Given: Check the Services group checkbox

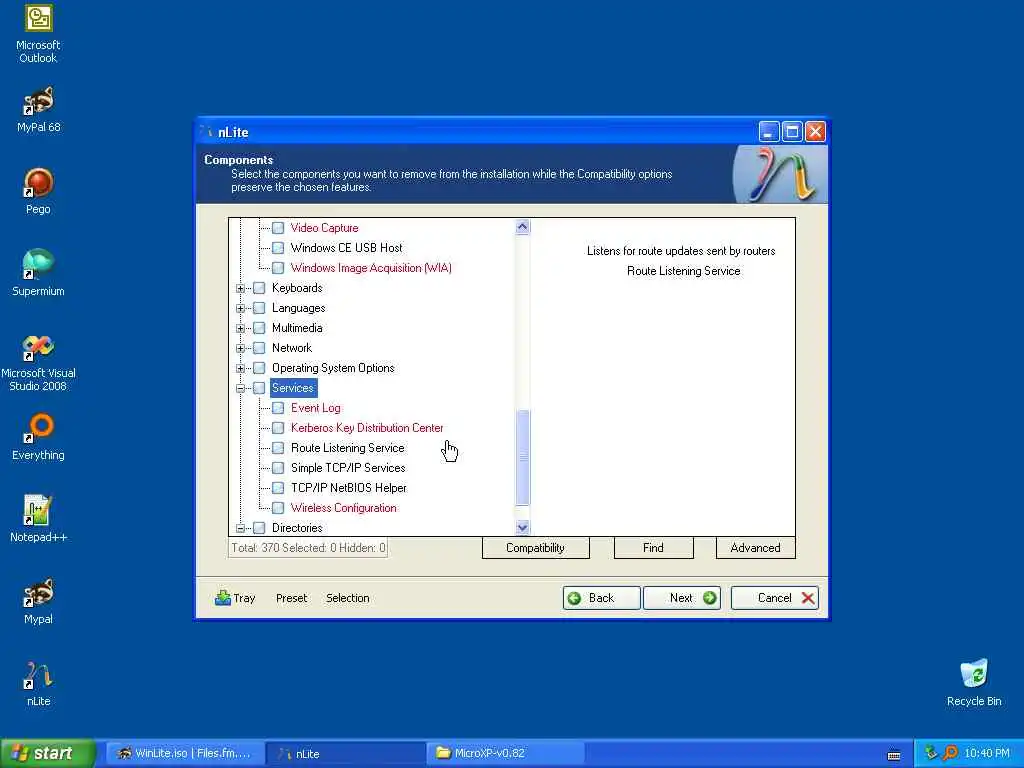Looking at the screenshot, I should click(x=259, y=388).
